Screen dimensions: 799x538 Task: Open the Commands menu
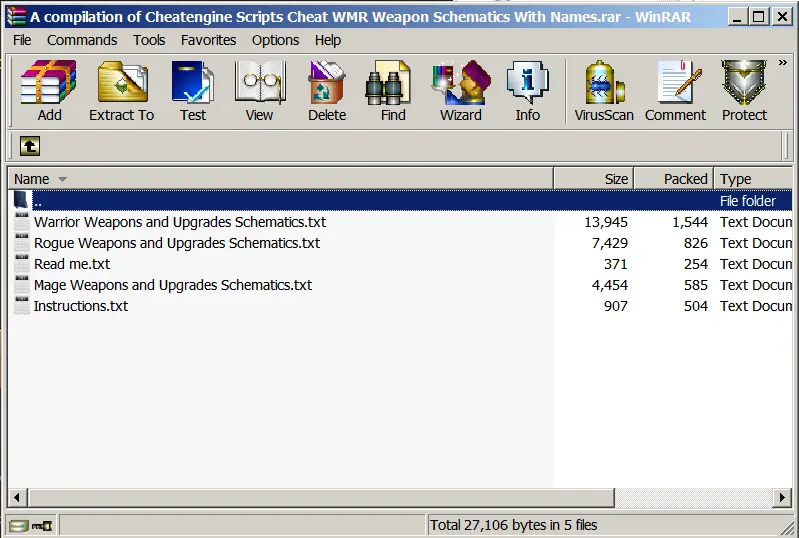pyautogui.click(x=82, y=40)
